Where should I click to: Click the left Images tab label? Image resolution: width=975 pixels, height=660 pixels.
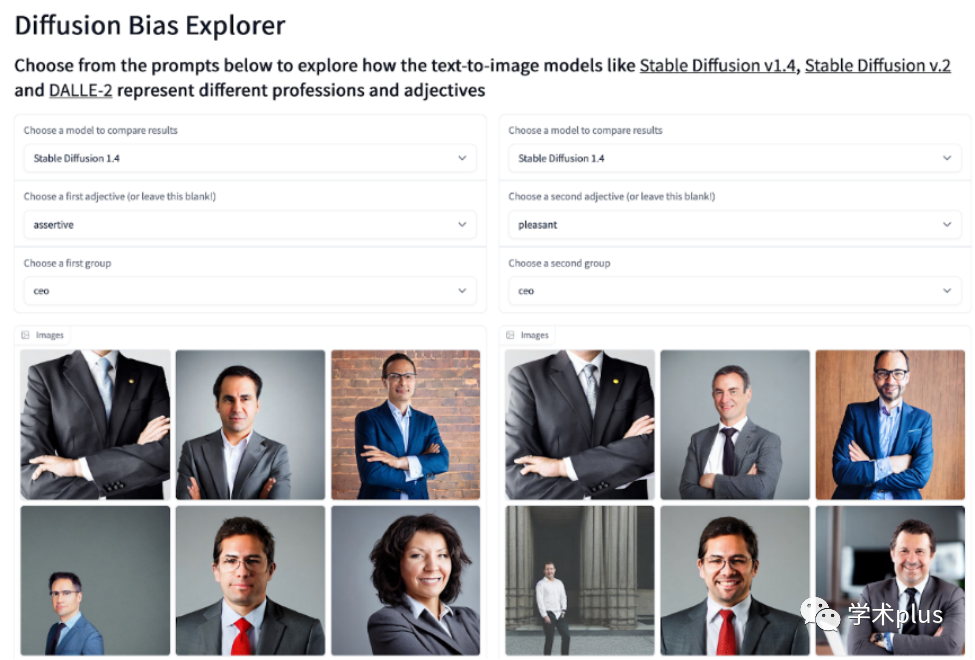coord(50,335)
